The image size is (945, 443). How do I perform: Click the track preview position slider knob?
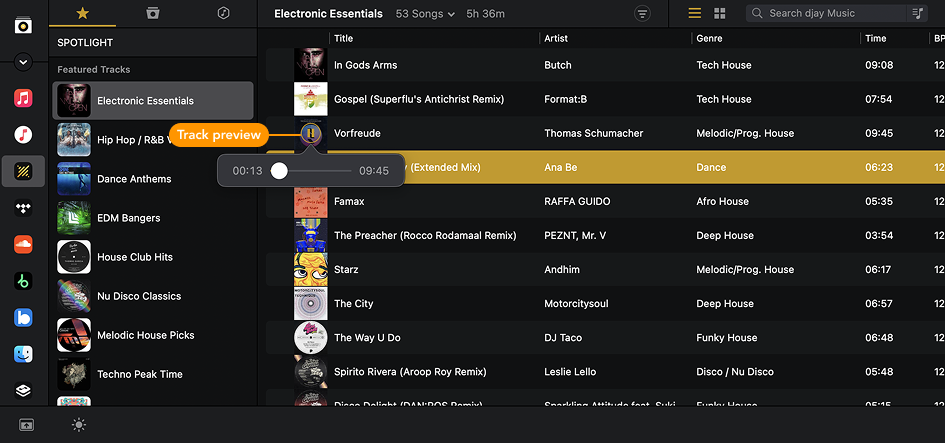pos(279,171)
